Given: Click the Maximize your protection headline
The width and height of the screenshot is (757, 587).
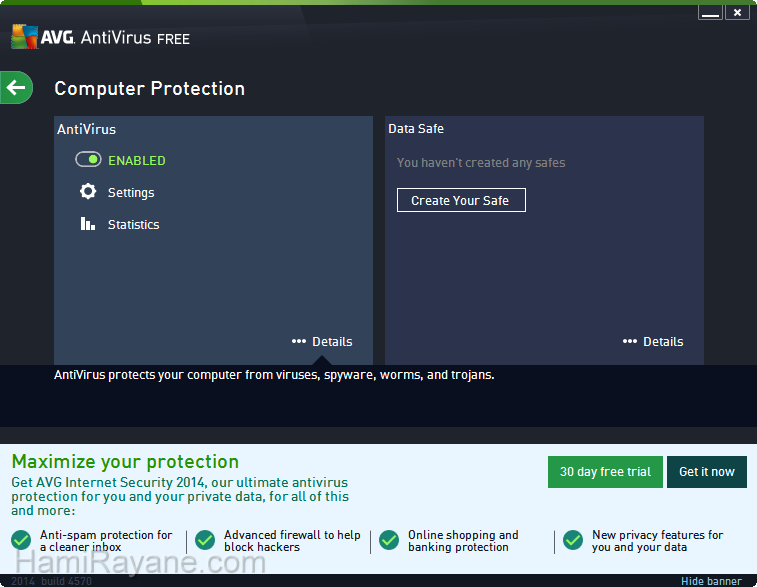Looking at the screenshot, I should click(125, 462).
